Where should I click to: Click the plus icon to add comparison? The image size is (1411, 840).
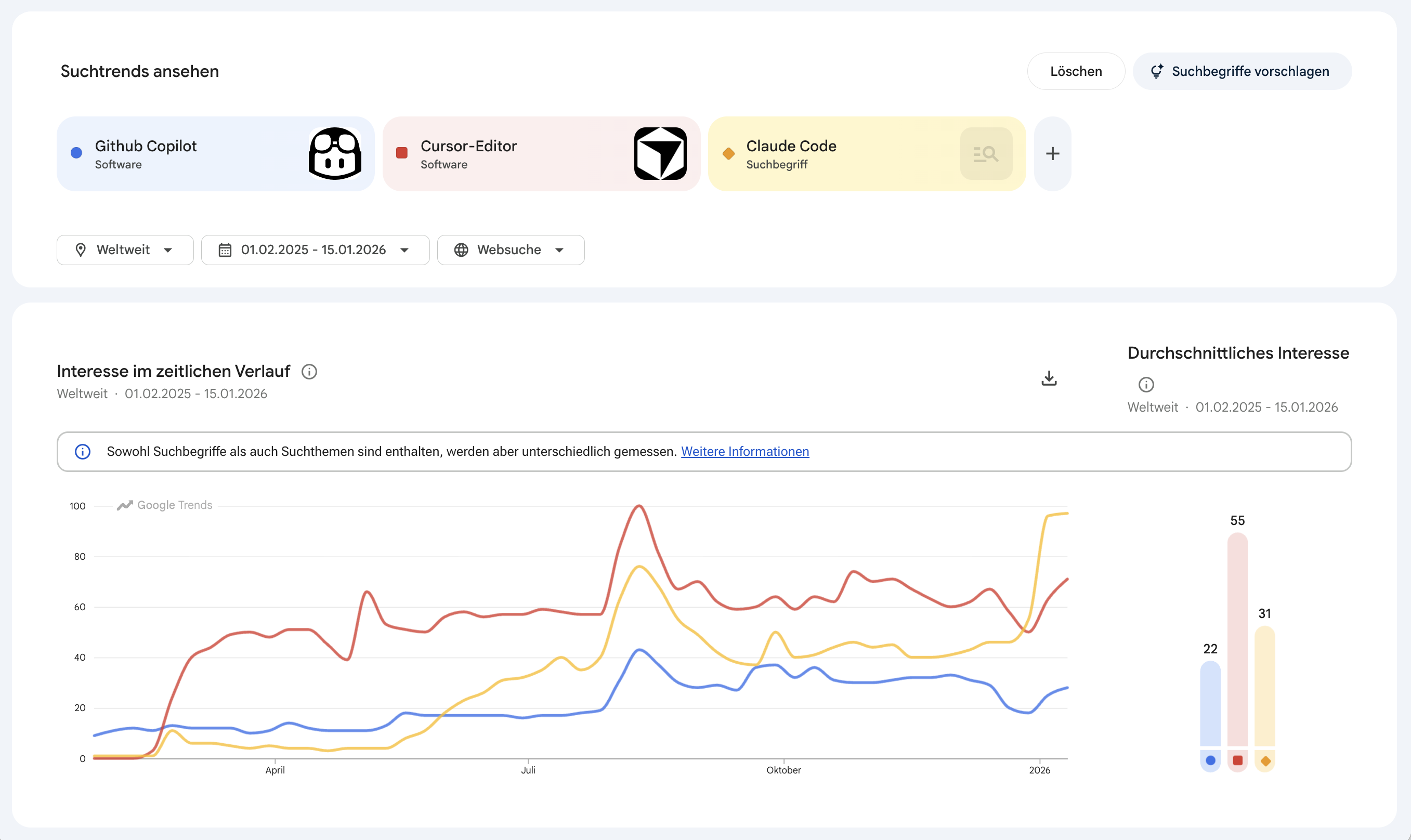click(x=1052, y=154)
